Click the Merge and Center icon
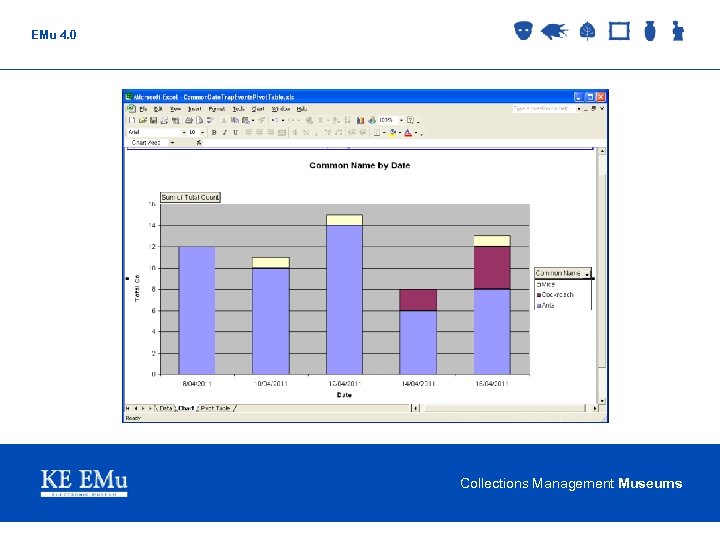This screenshot has height=540, width=720. pos(282,132)
